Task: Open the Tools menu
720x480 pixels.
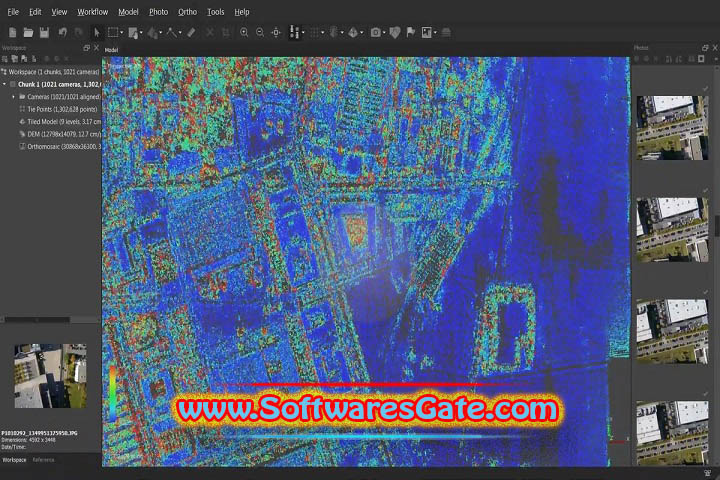Action: coord(215,12)
